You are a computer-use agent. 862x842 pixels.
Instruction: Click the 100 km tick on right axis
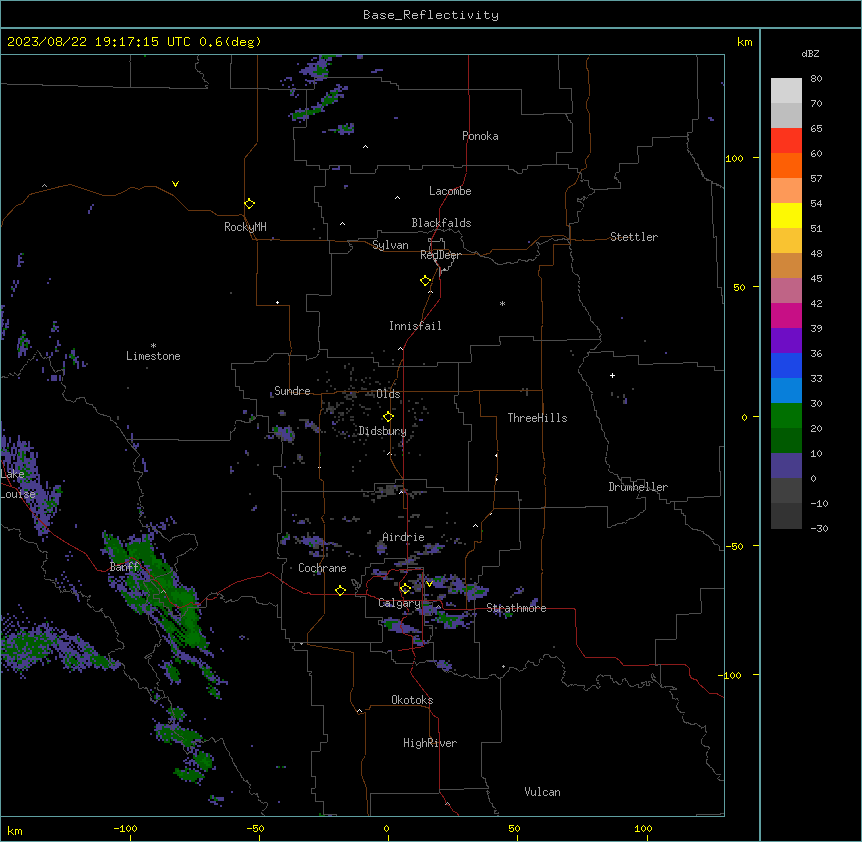(x=734, y=158)
